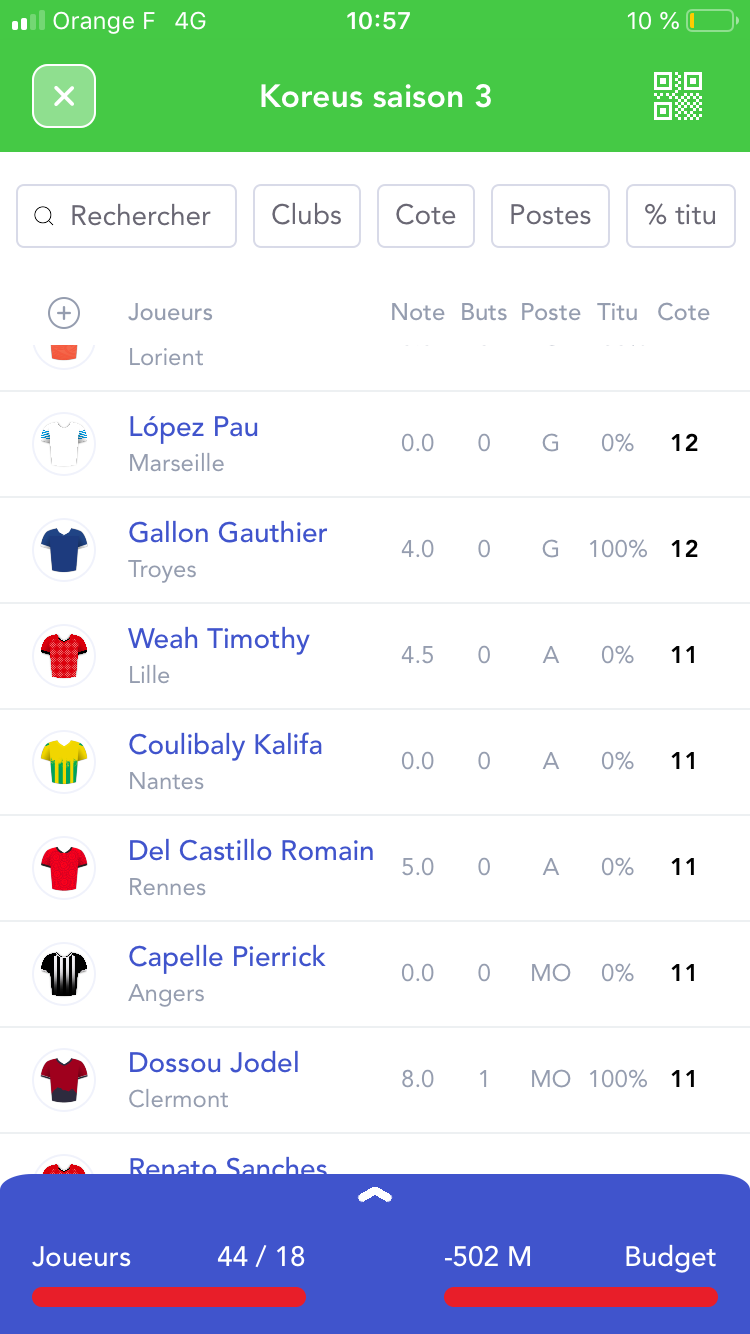
Task: Open the Clubs filter dropdown
Action: click(306, 215)
